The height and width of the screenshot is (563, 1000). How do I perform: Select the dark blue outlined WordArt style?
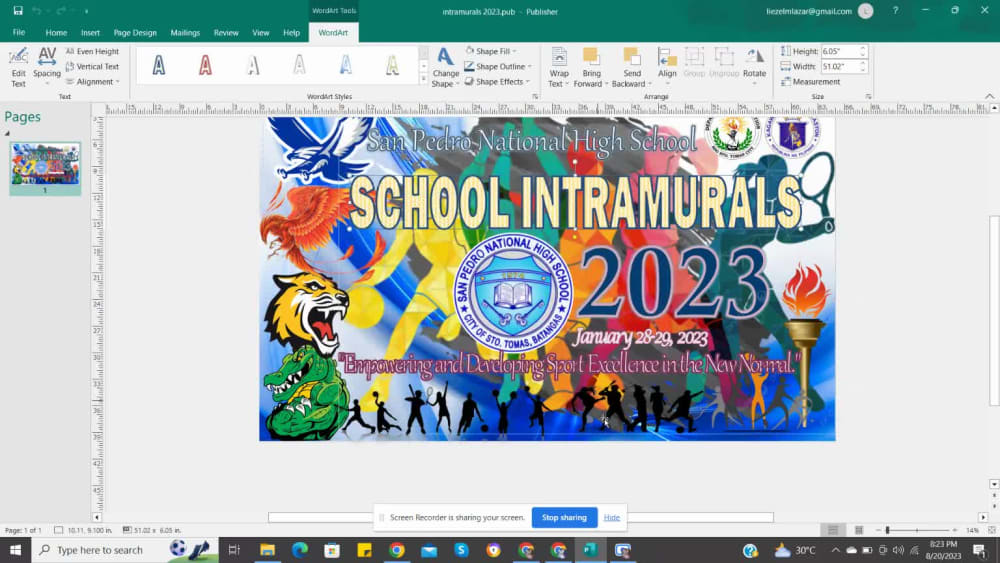click(159, 65)
